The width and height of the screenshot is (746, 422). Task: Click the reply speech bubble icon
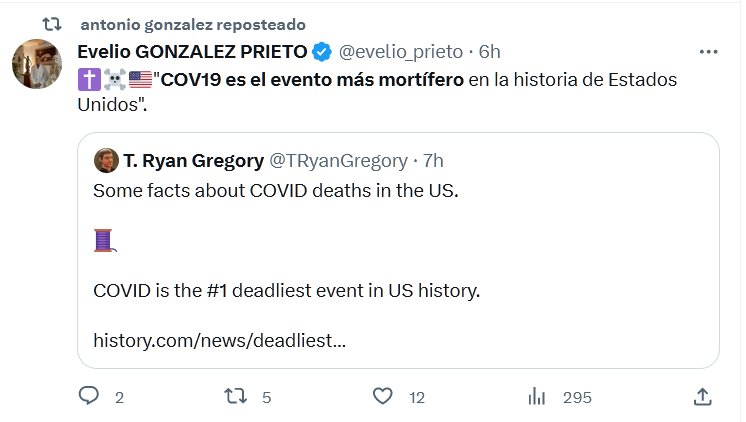(x=91, y=397)
